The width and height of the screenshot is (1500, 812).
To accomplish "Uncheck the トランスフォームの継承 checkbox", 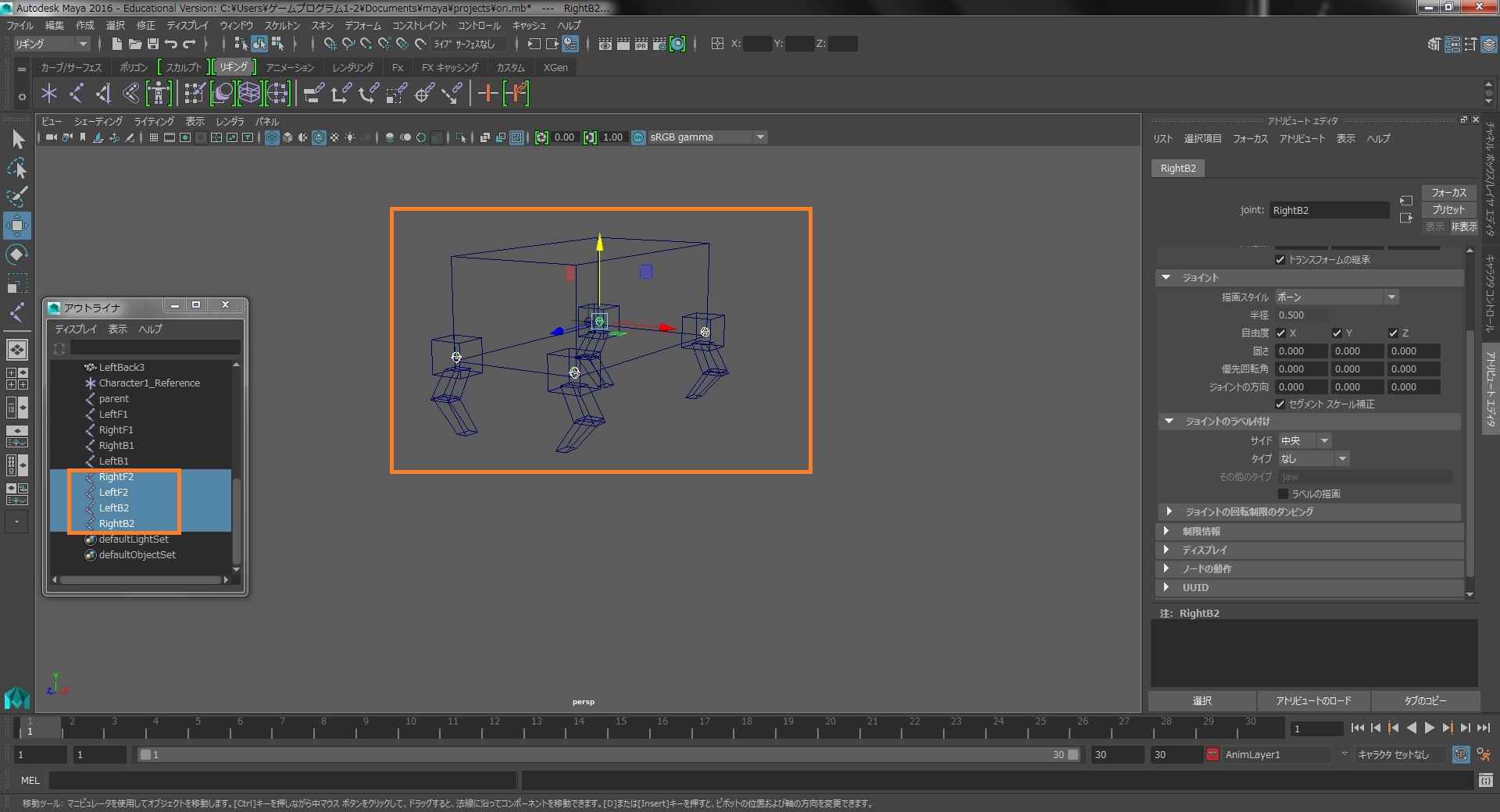I will (x=1280, y=260).
